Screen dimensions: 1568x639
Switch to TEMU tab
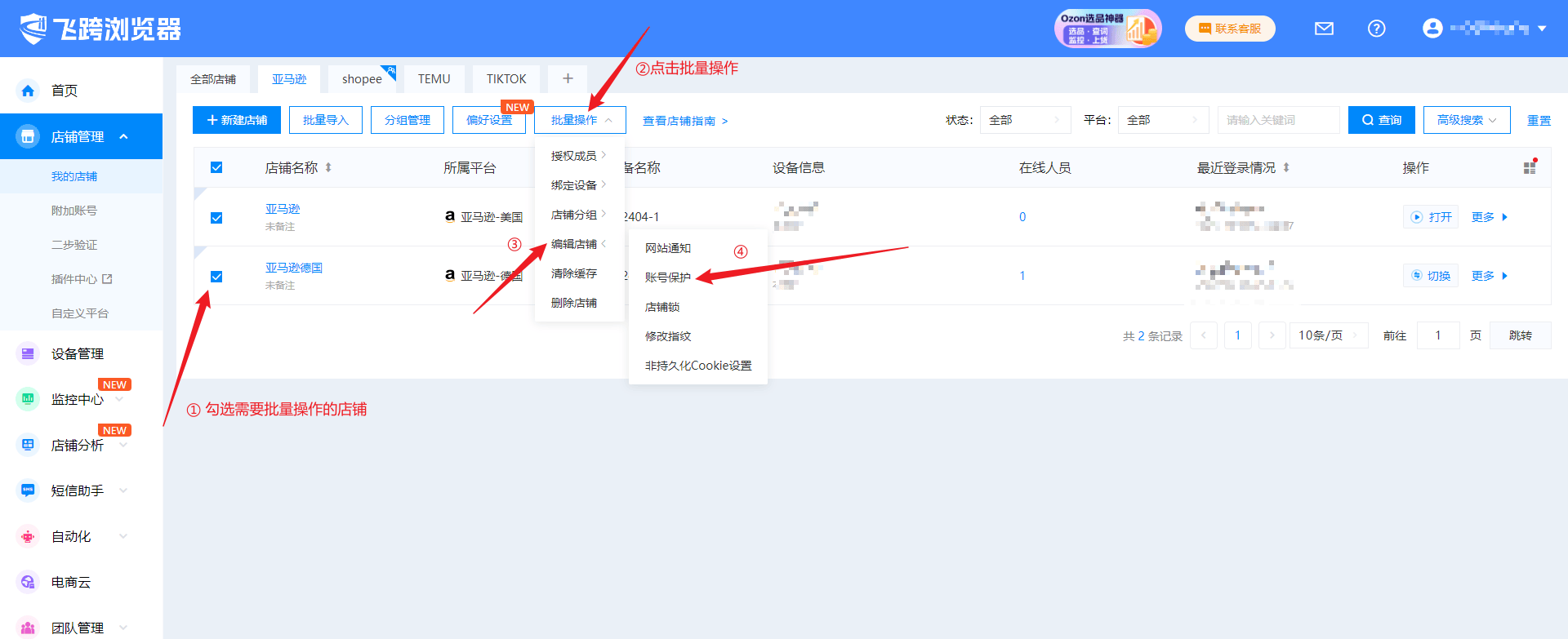[x=434, y=79]
